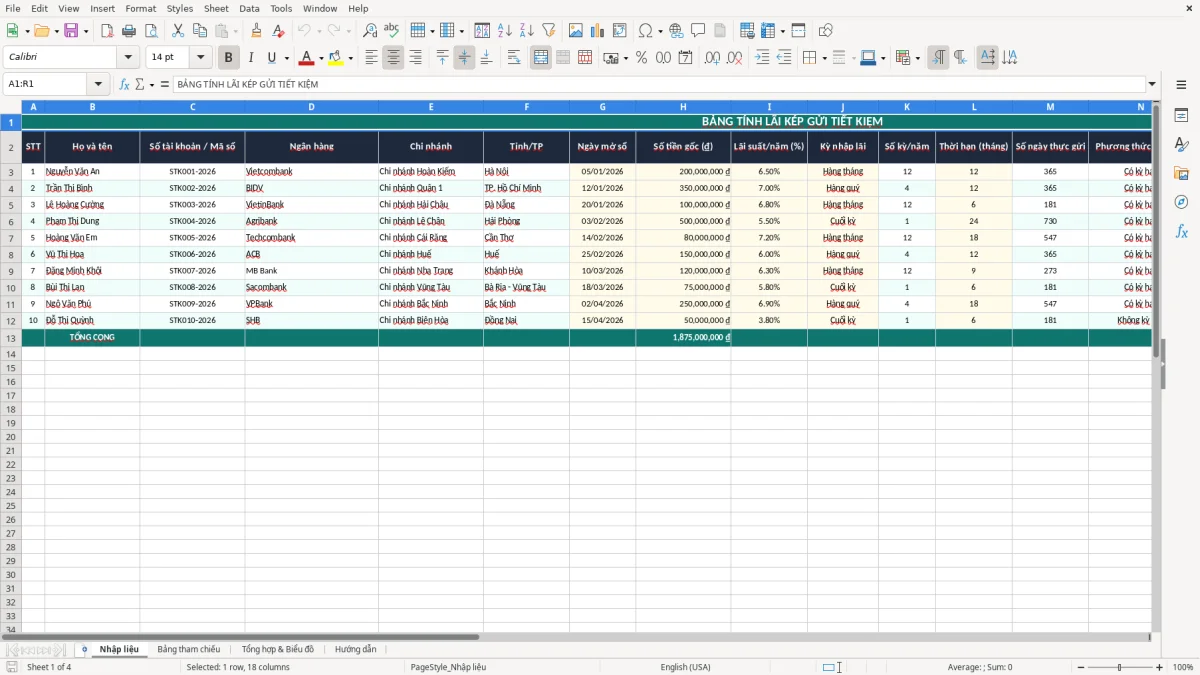Insert a pivot table

point(620,31)
